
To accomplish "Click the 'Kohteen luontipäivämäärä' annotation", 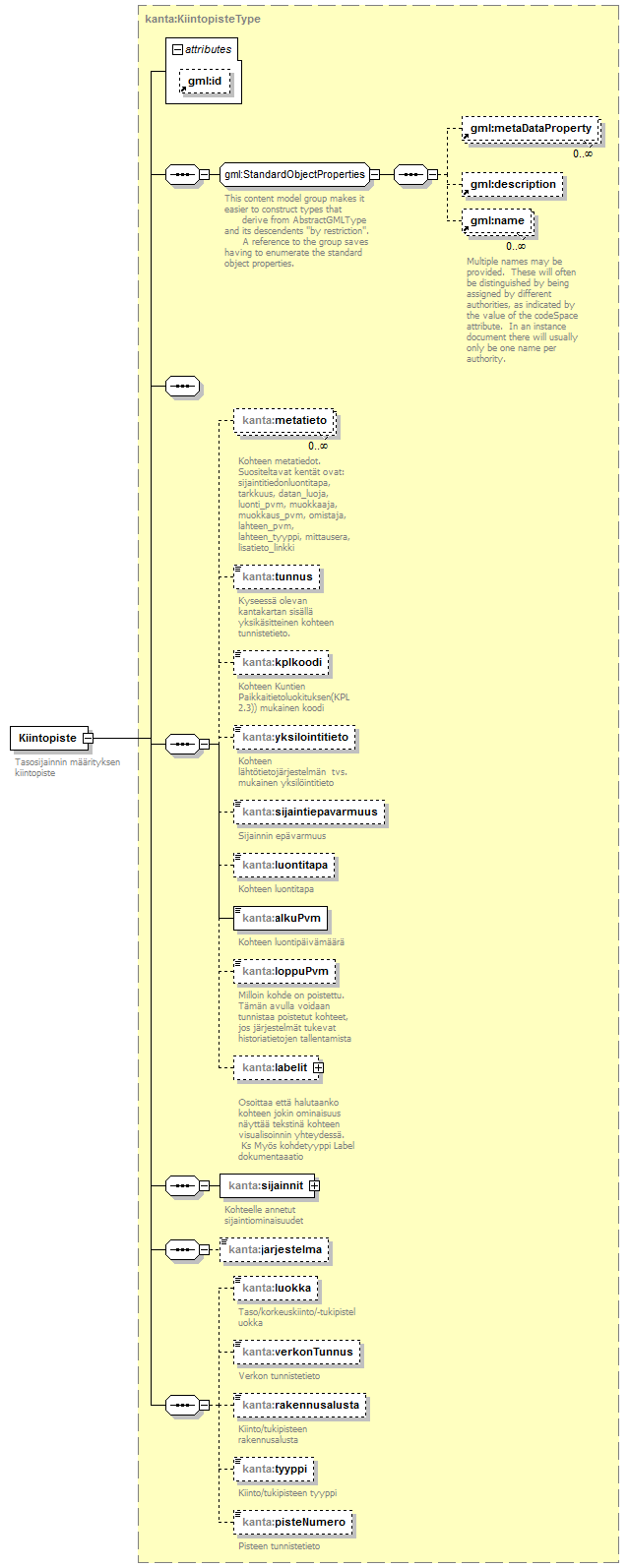I will [x=291, y=942].
